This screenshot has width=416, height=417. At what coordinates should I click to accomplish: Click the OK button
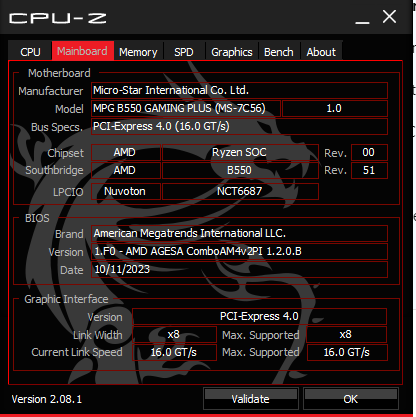pyautogui.click(x=351, y=399)
